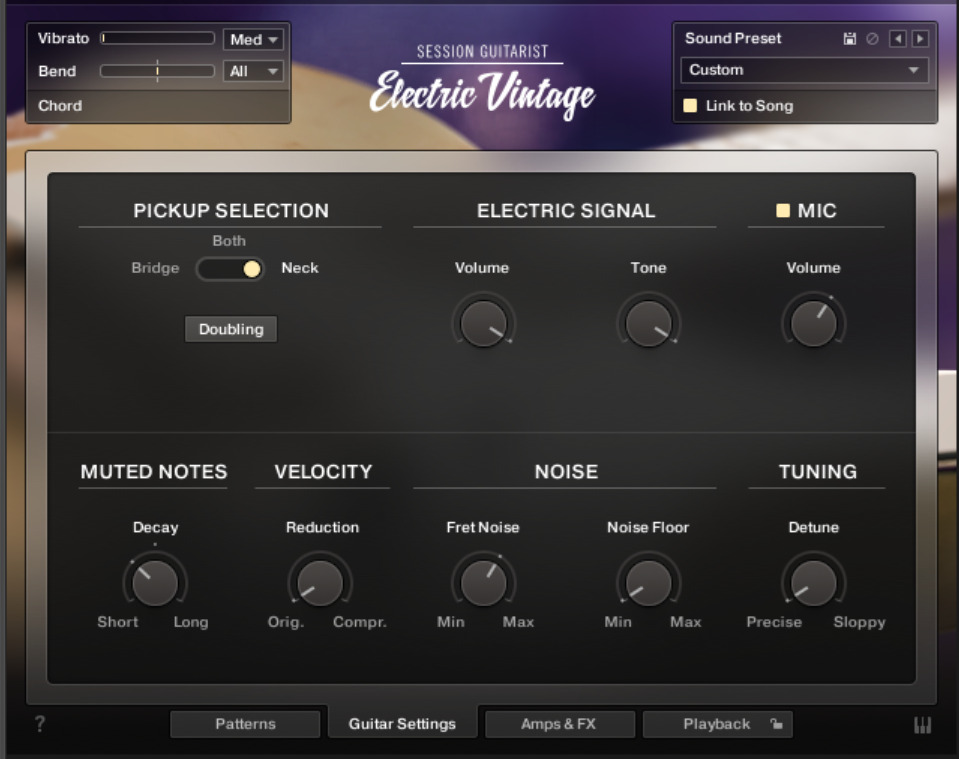Click the Fret Noise knob
The height and width of the screenshot is (759, 959).
(x=483, y=583)
